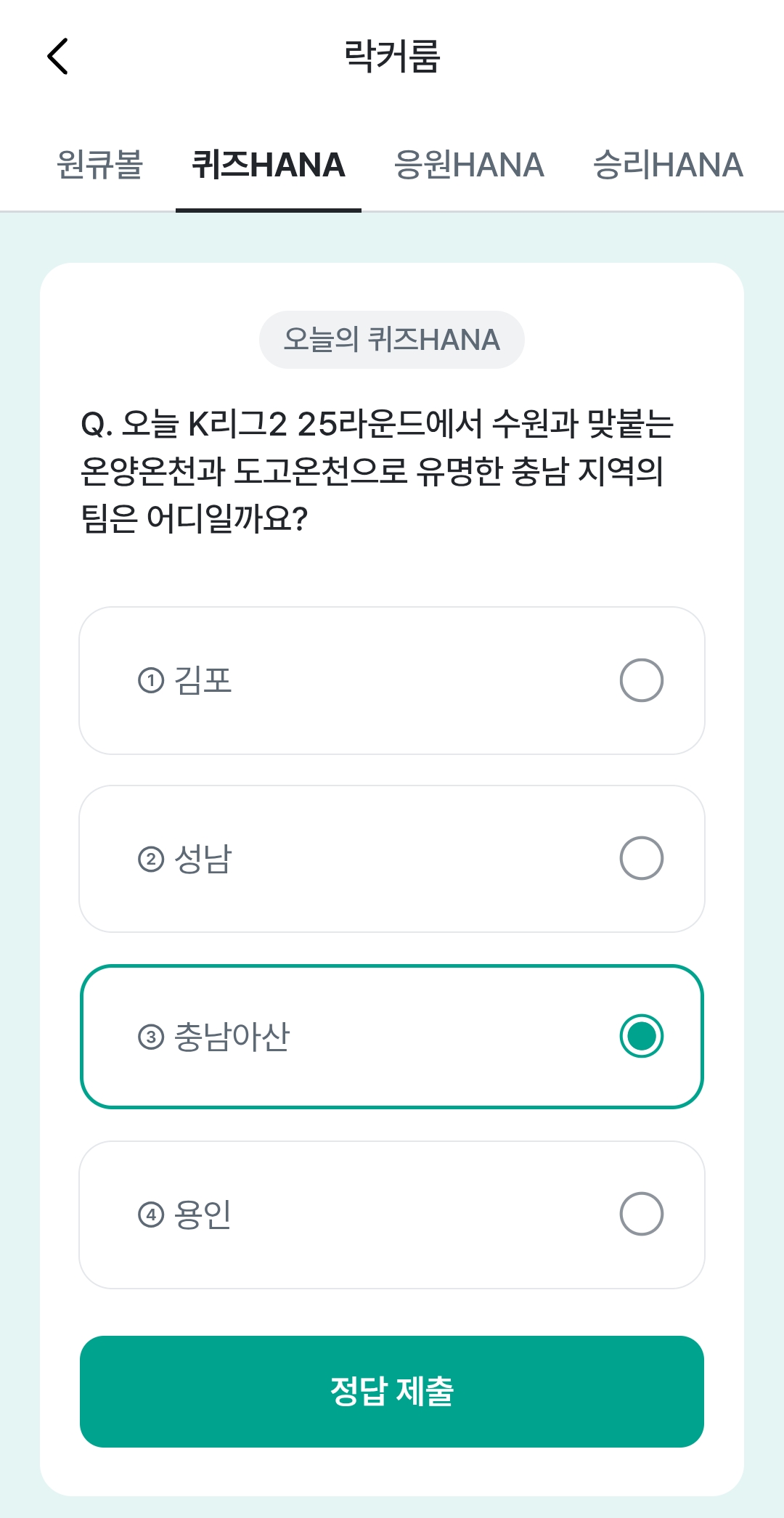The image size is (784, 1518).
Task: Choose the 성남 radio button
Action: (642, 858)
